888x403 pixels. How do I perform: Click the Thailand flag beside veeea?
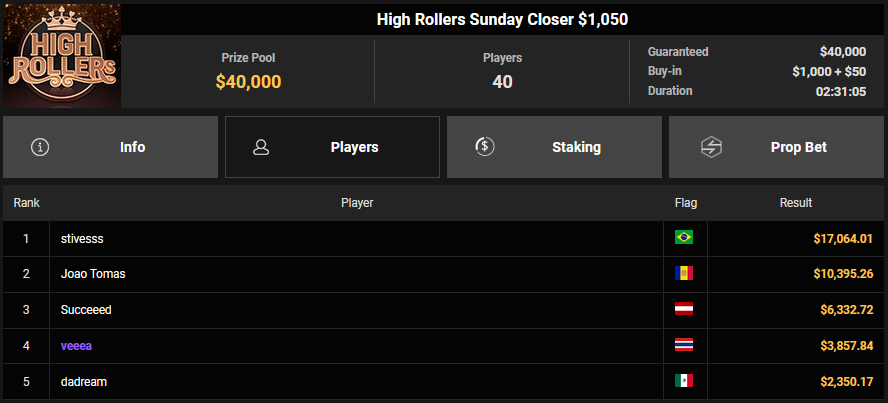pos(684,346)
